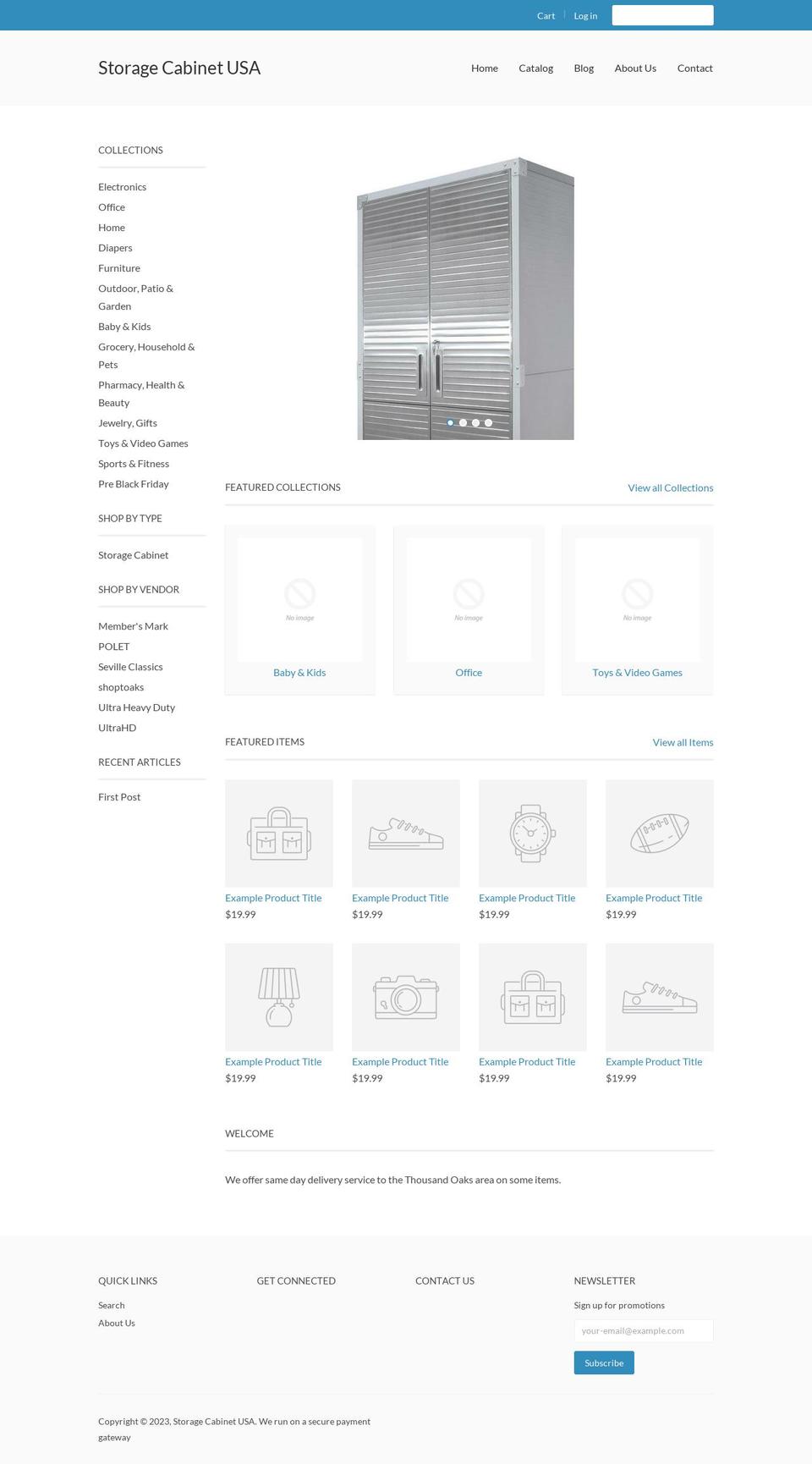Click View all Items

pos(683,743)
